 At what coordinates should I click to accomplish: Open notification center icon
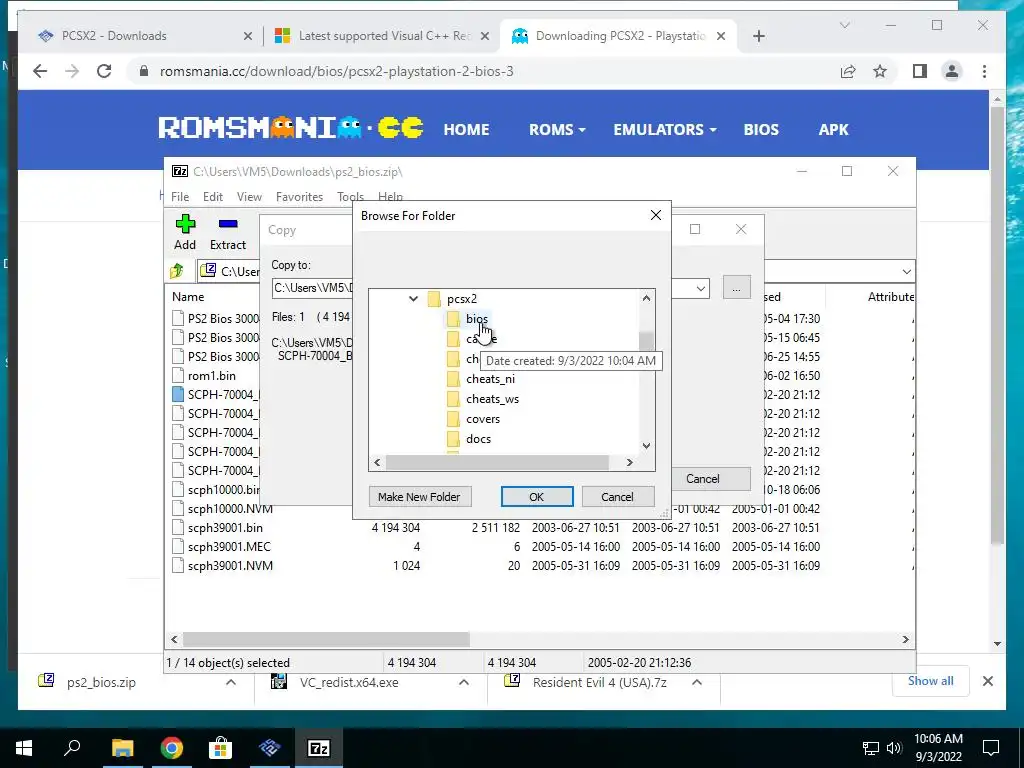(991, 748)
